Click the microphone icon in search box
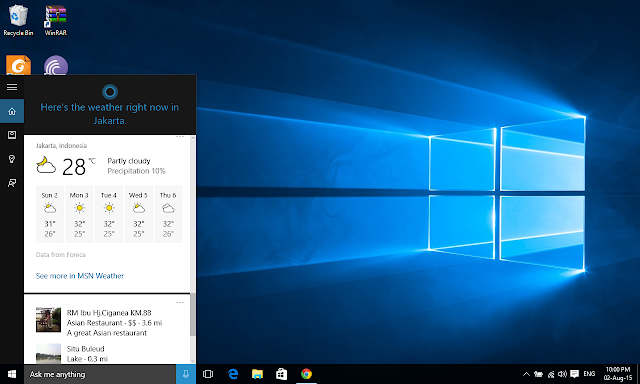 coord(186,374)
